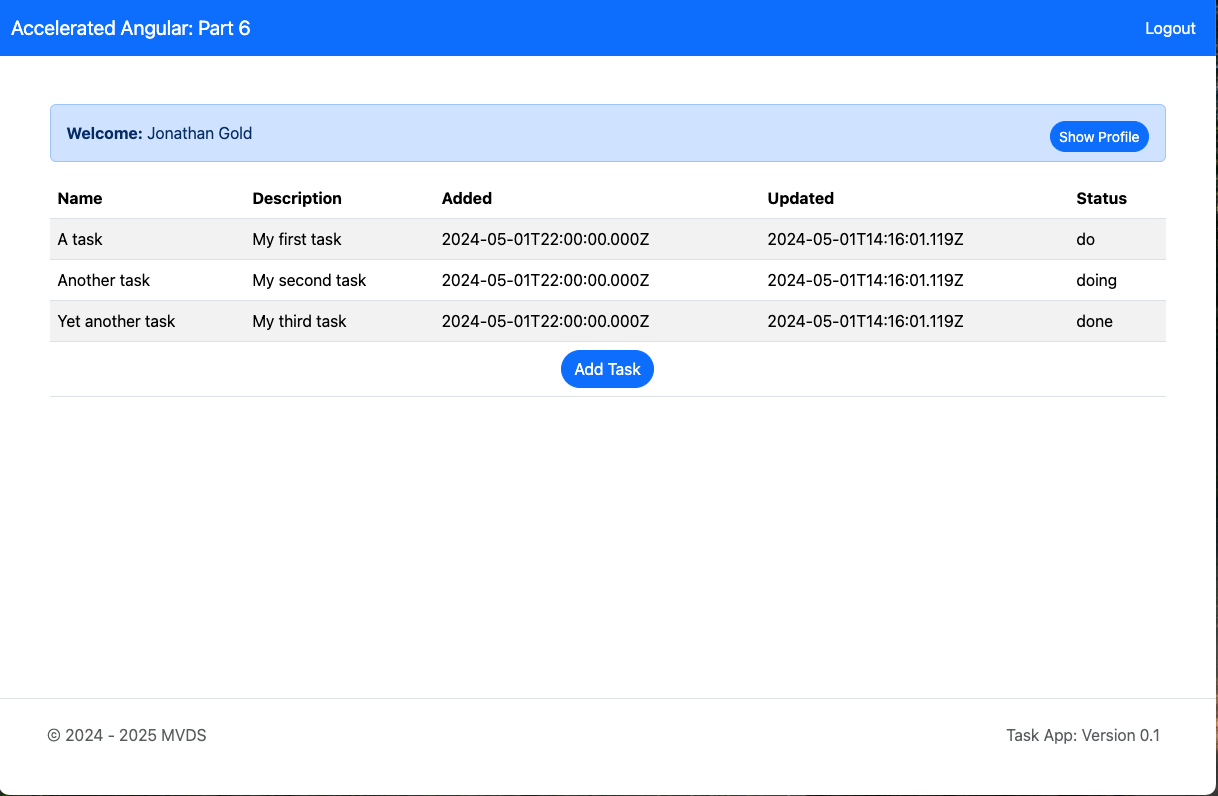Click the 'do' status cell

(x=1086, y=239)
